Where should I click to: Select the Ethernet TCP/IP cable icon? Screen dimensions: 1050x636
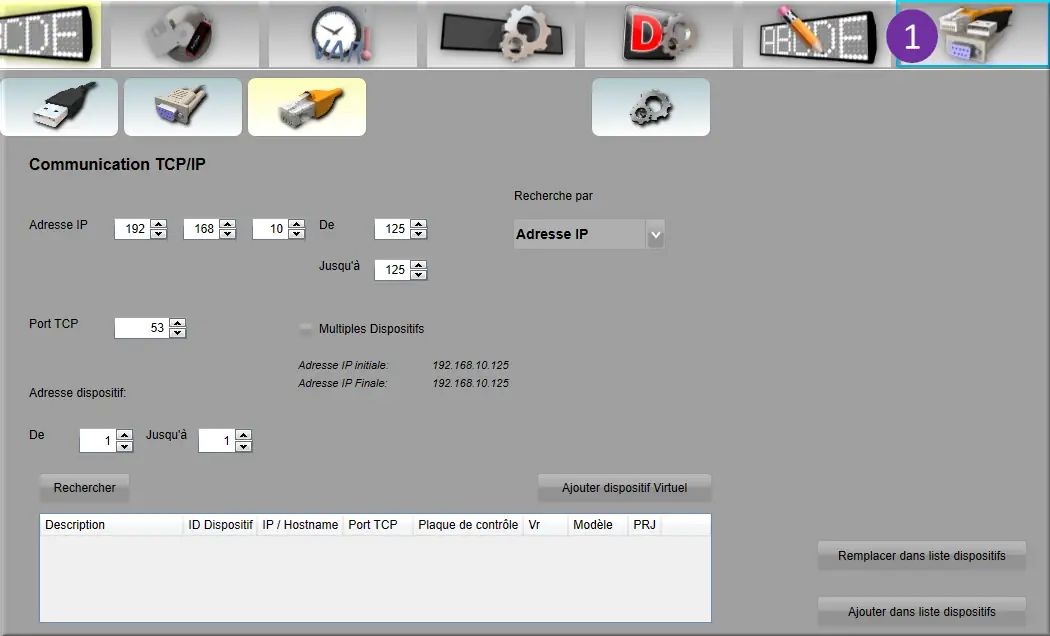pyautogui.click(x=307, y=107)
